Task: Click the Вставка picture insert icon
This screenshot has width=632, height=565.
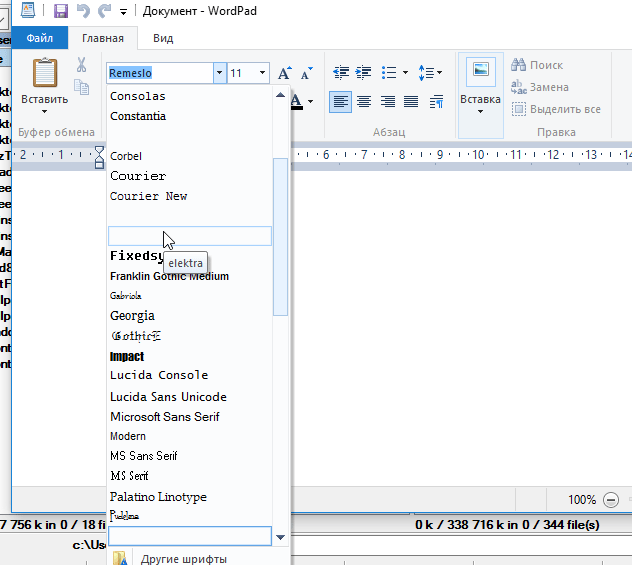Action: [481, 72]
